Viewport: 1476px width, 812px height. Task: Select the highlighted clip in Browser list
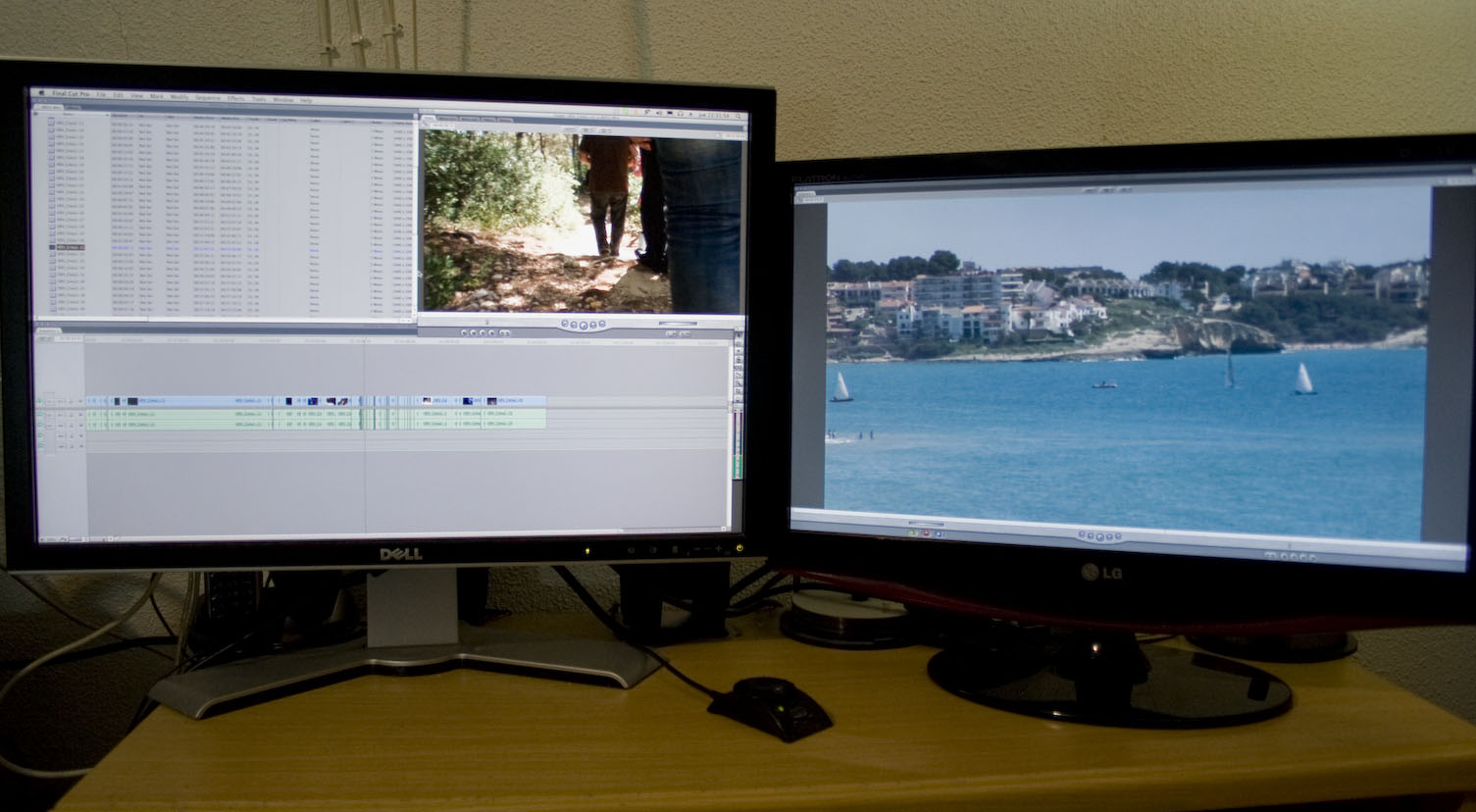pos(71,247)
